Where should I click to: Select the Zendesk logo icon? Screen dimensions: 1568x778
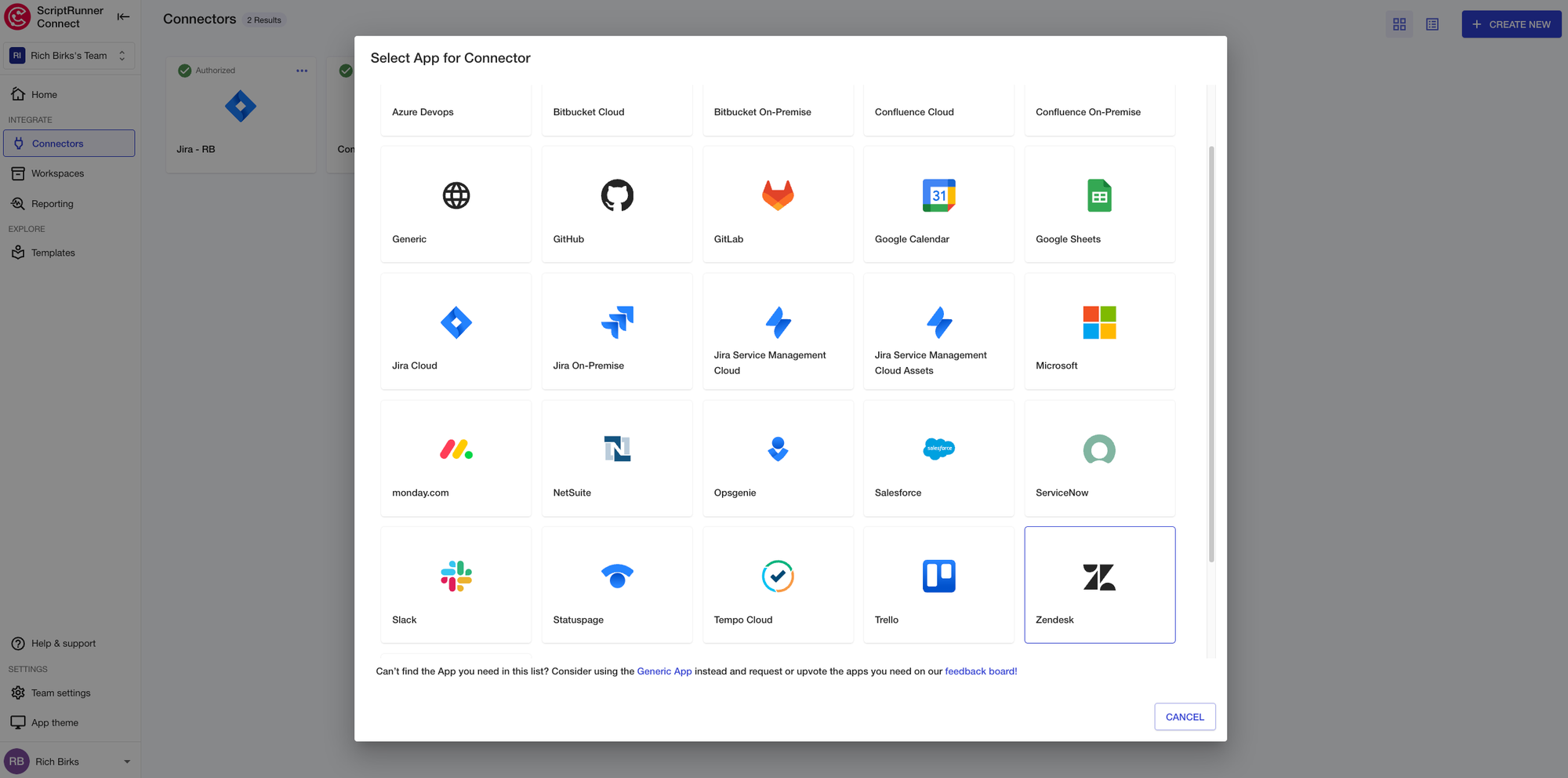pyautogui.click(x=1099, y=576)
